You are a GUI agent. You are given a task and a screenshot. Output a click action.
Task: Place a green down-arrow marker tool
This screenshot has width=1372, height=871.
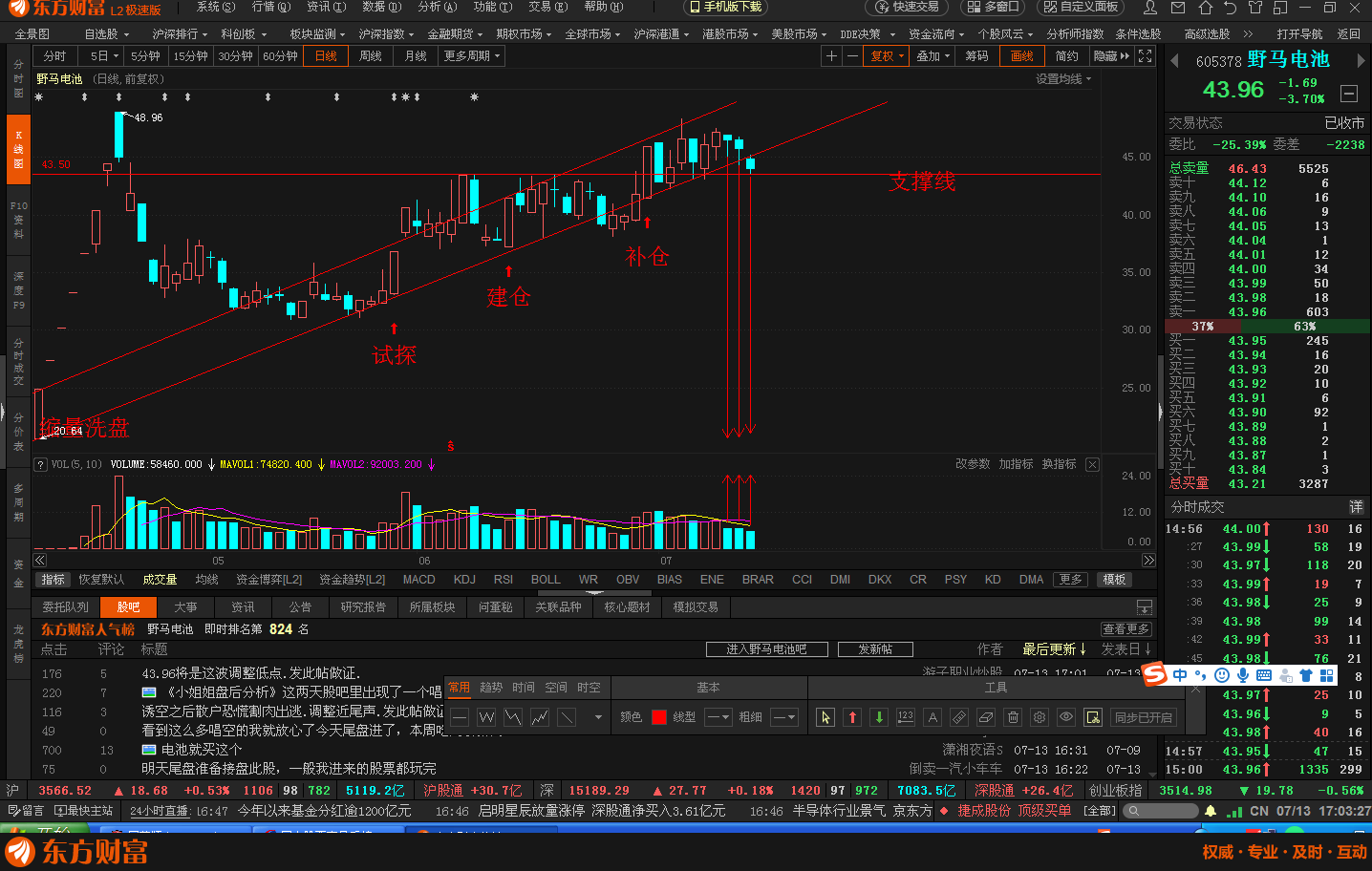coord(879,717)
